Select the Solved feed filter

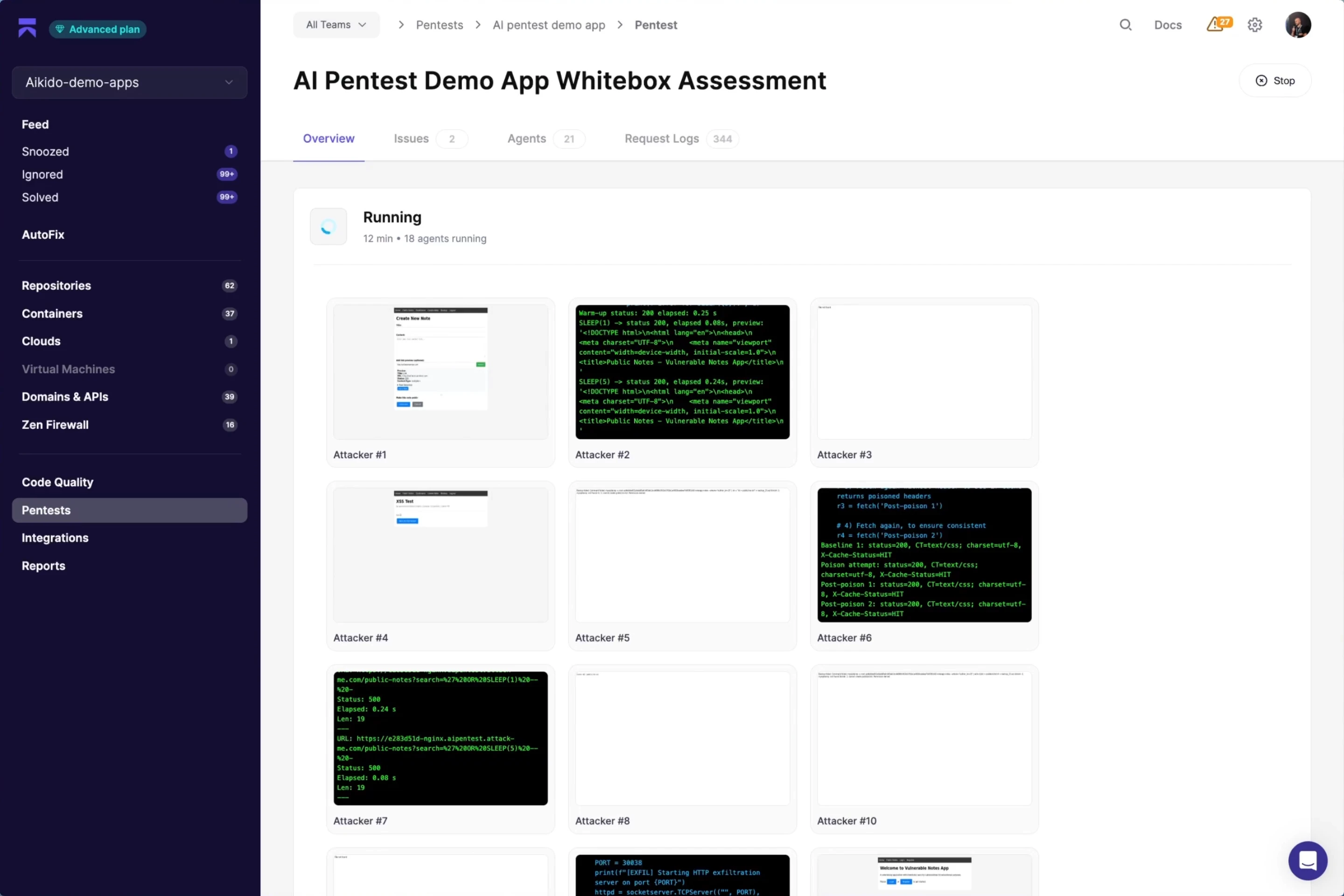(x=40, y=197)
